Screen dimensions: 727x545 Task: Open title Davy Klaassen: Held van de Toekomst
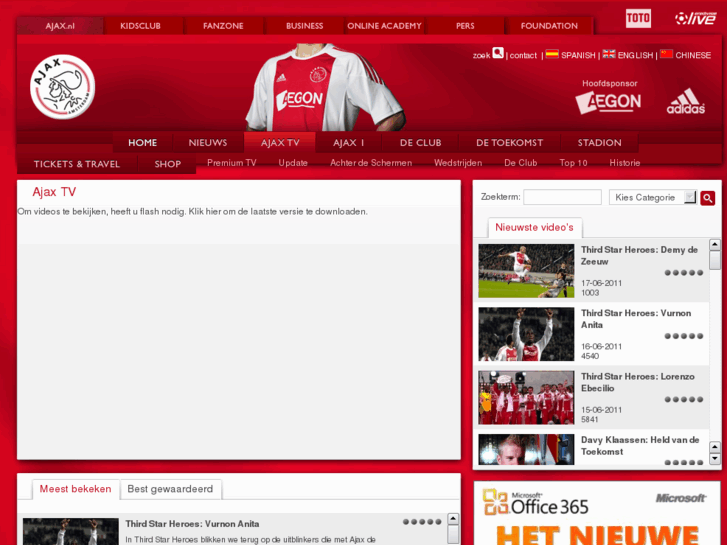tap(640, 446)
